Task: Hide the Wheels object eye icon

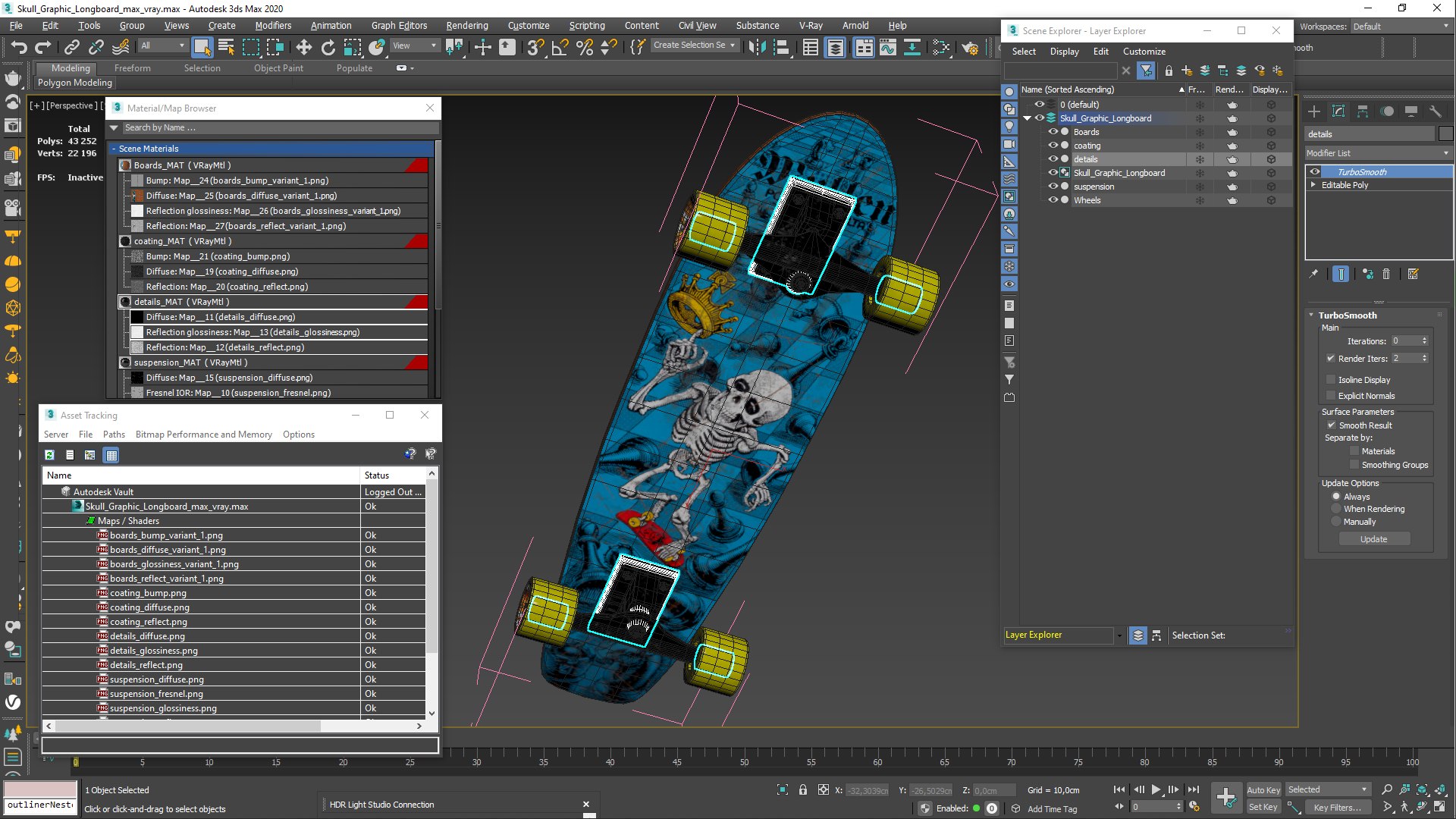Action: pyautogui.click(x=1053, y=200)
